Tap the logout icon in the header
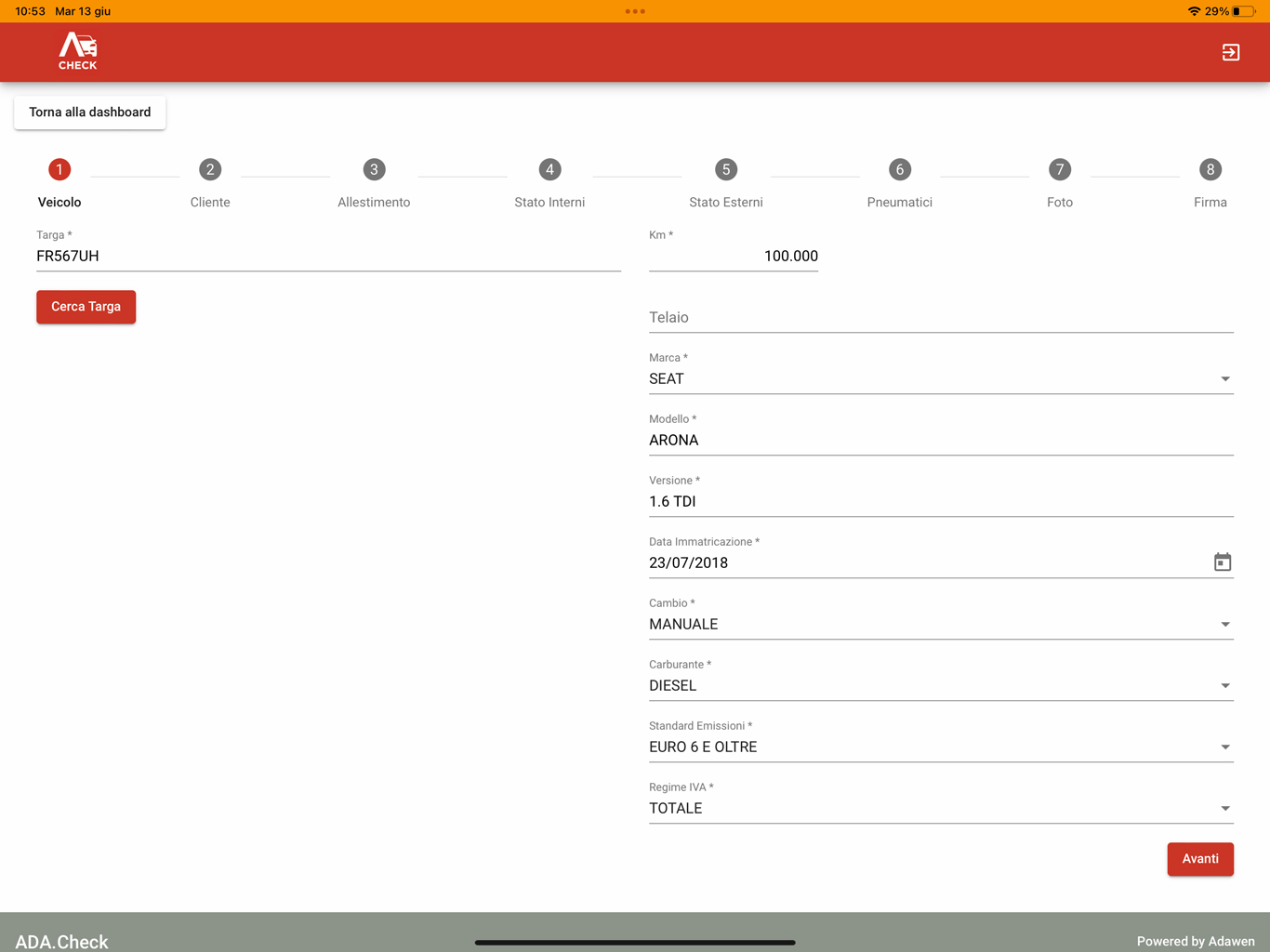1270x952 pixels. click(x=1230, y=53)
